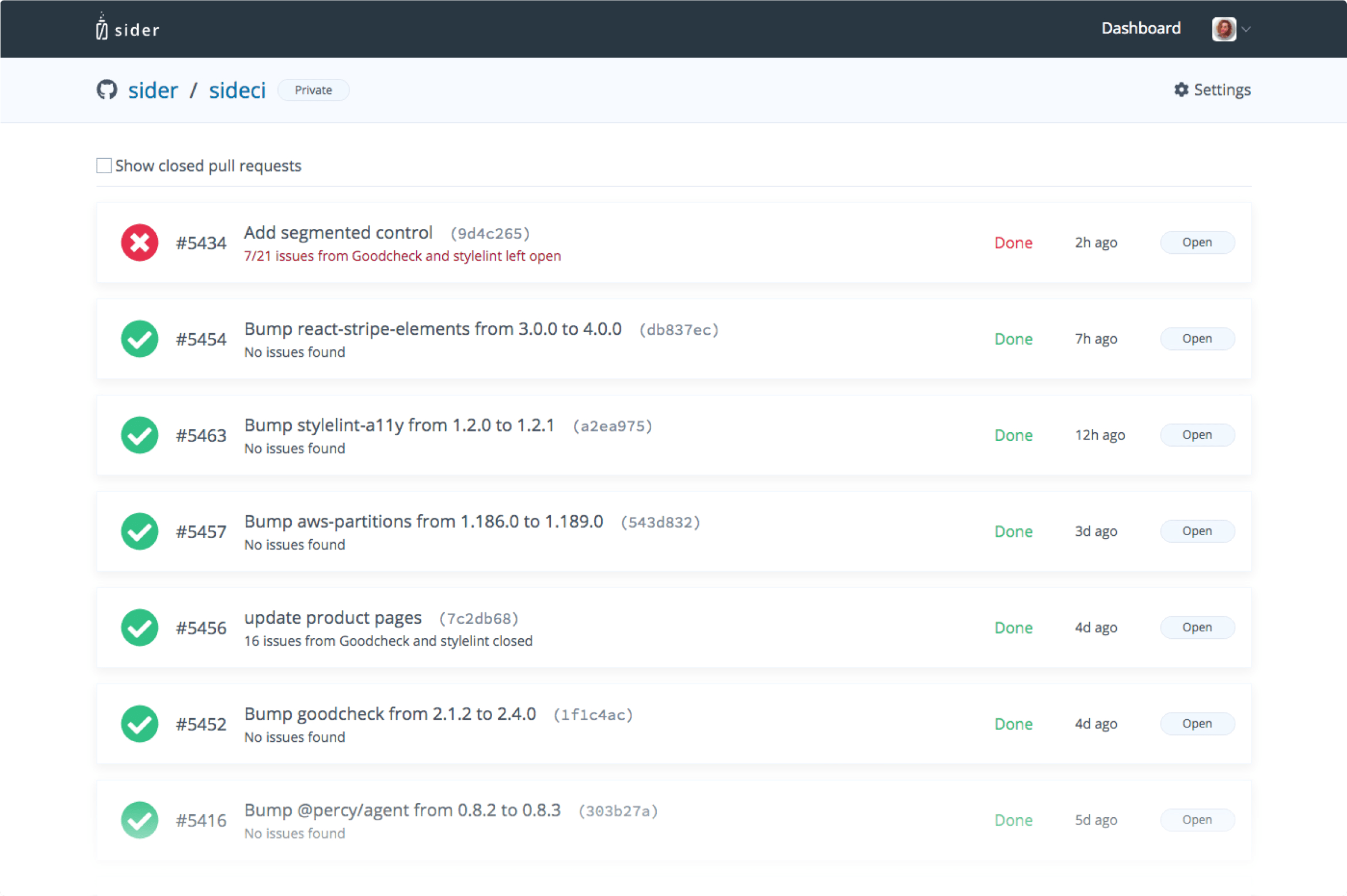Image resolution: width=1347 pixels, height=896 pixels.
Task: Click red Done status for #5434
Action: point(1013,242)
